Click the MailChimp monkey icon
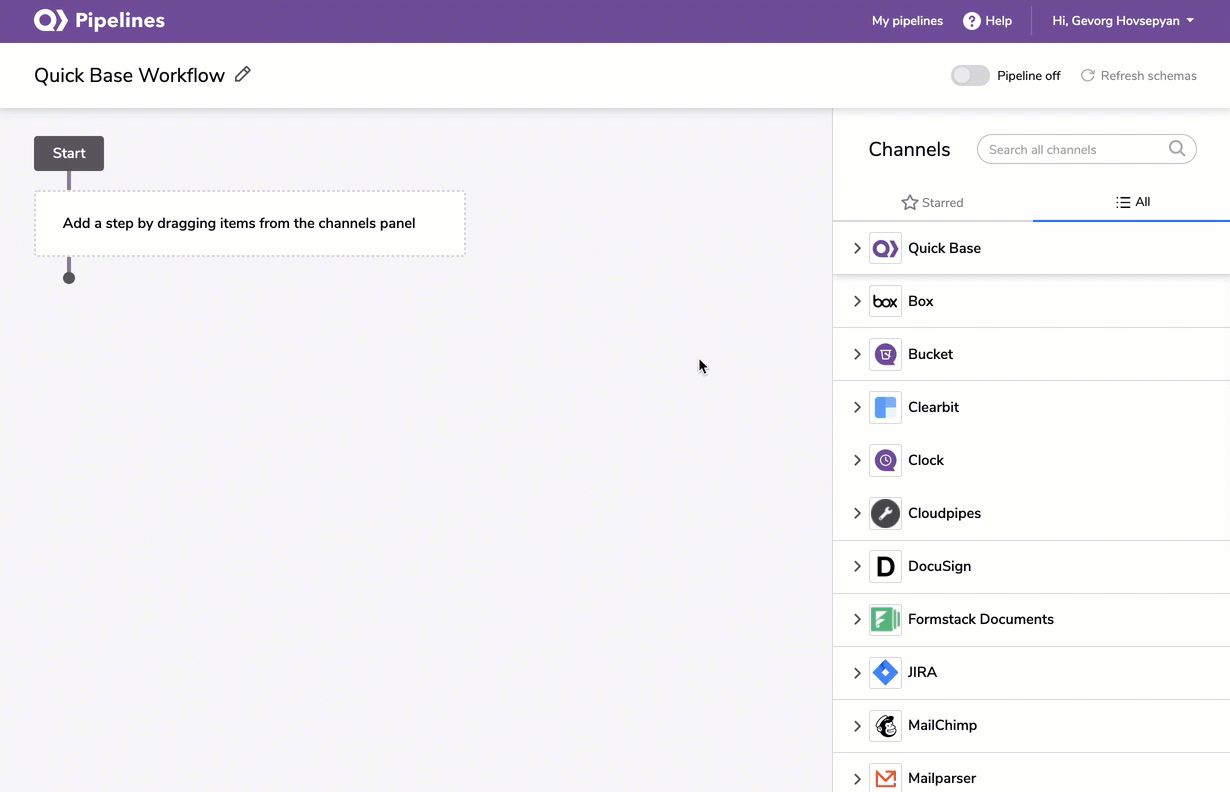 pos(885,725)
